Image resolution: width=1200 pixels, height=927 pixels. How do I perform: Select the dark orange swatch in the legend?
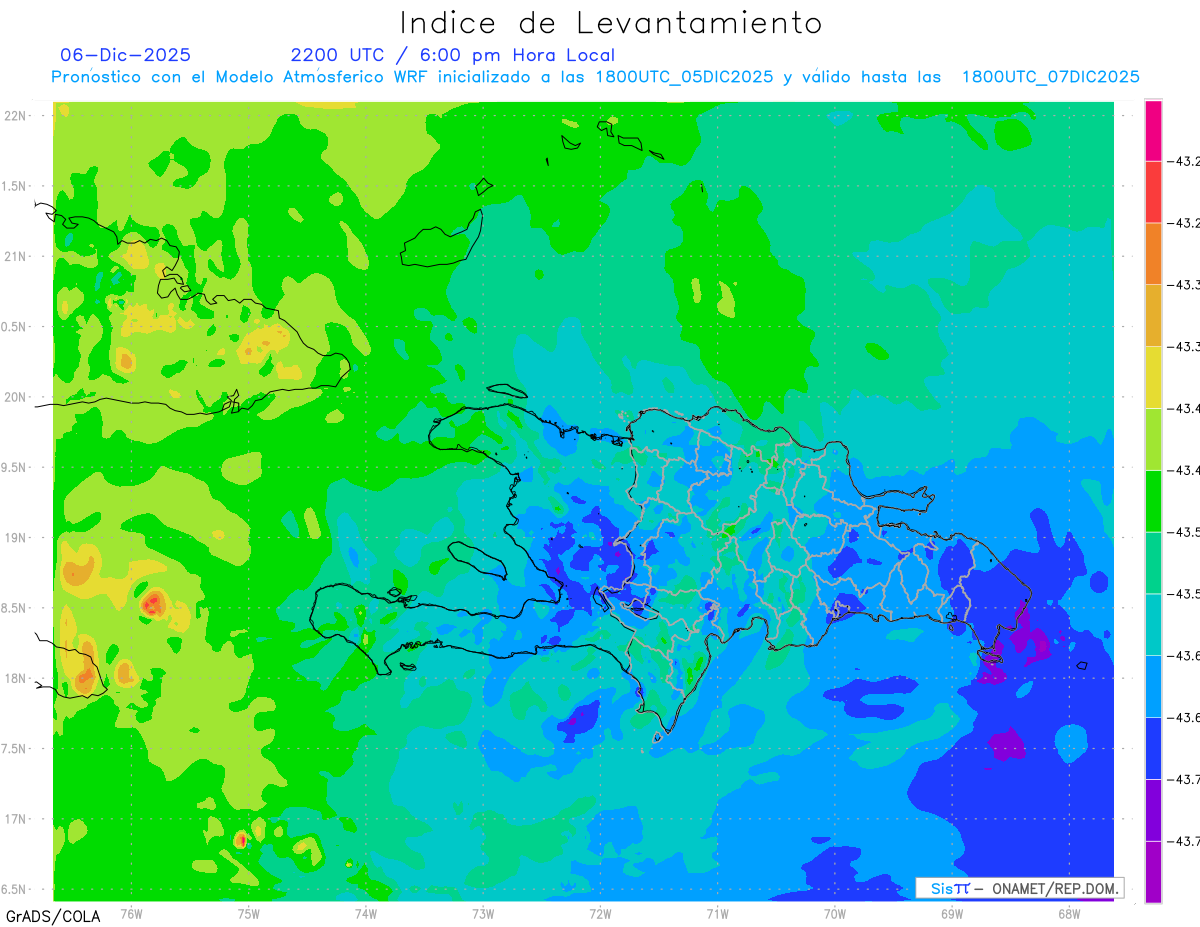coord(1153,254)
